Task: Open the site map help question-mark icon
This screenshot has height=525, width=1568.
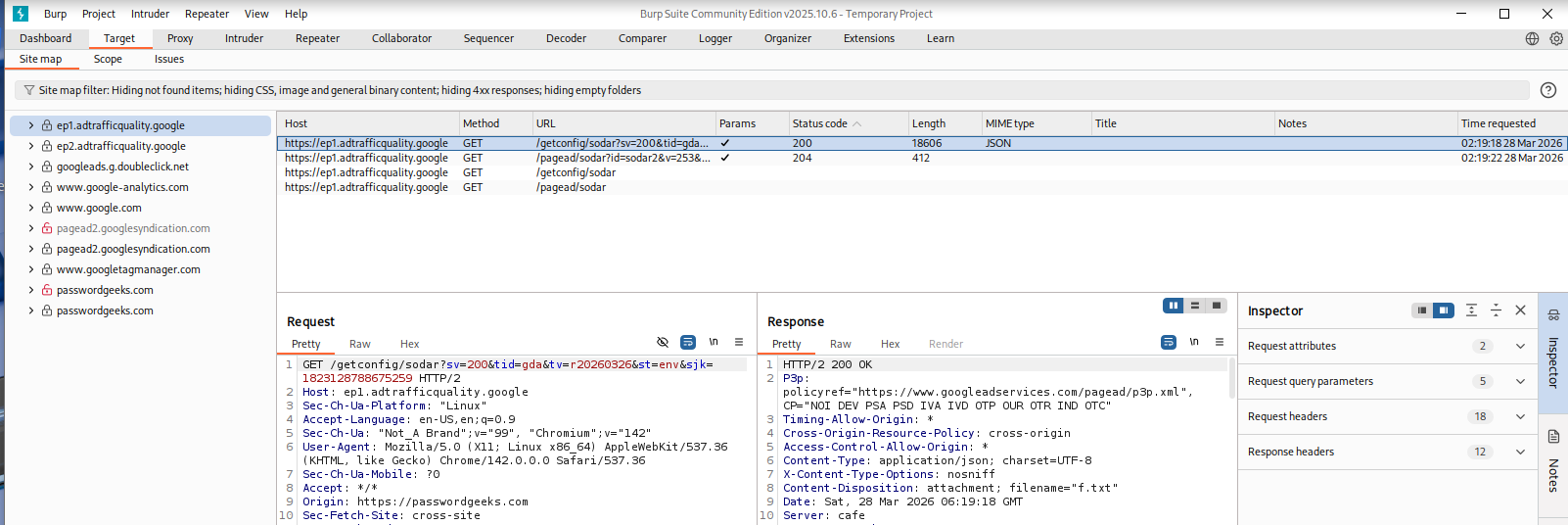Action: point(1548,90)
